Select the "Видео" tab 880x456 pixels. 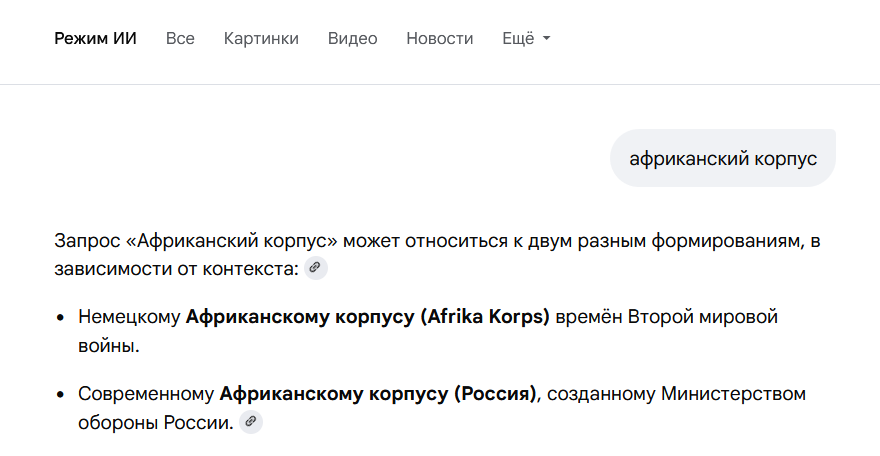click(352, 39)
